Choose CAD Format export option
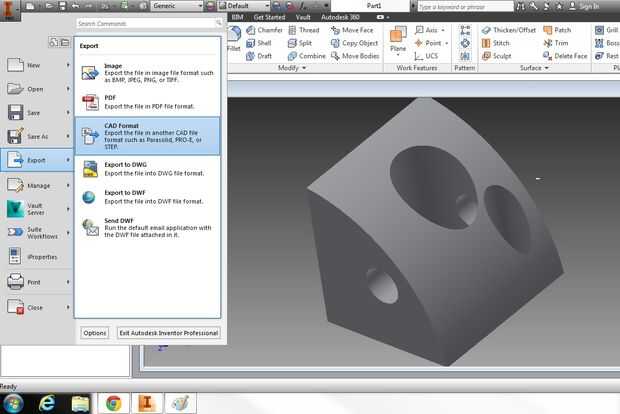Viewport: 620px width, 414px height. tap(147, 136)
